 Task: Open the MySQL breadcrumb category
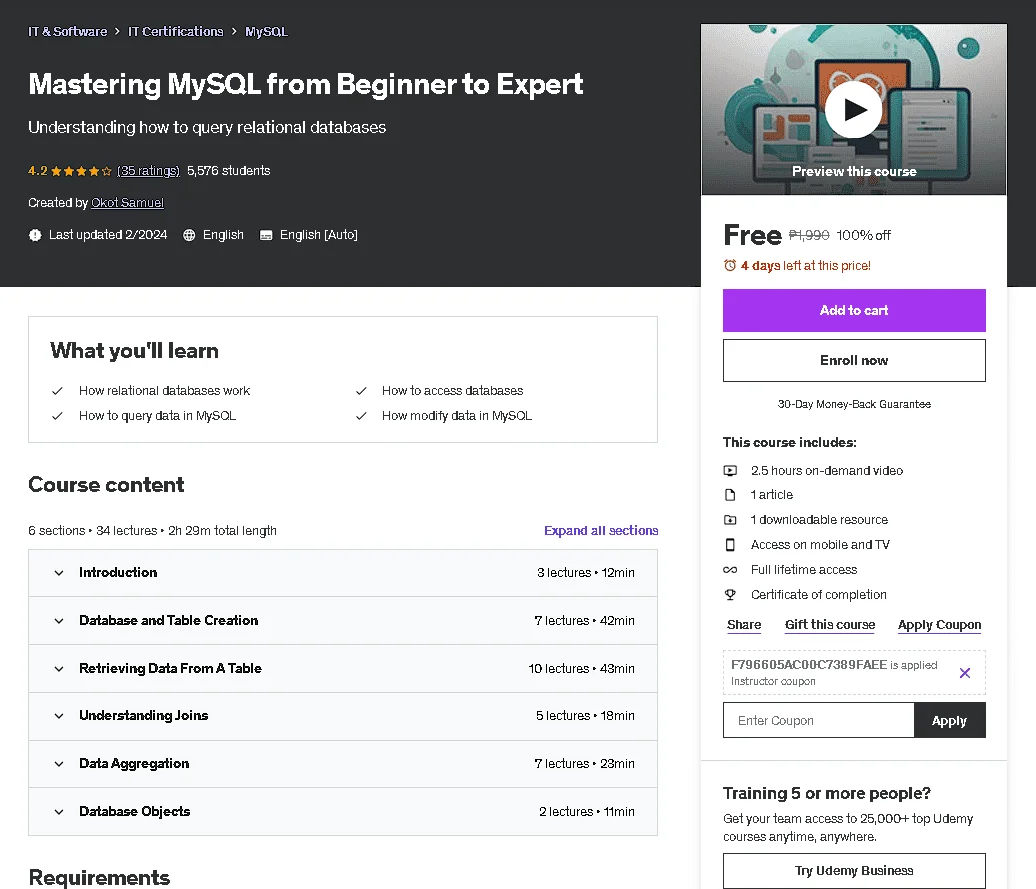tap(266, 32)
